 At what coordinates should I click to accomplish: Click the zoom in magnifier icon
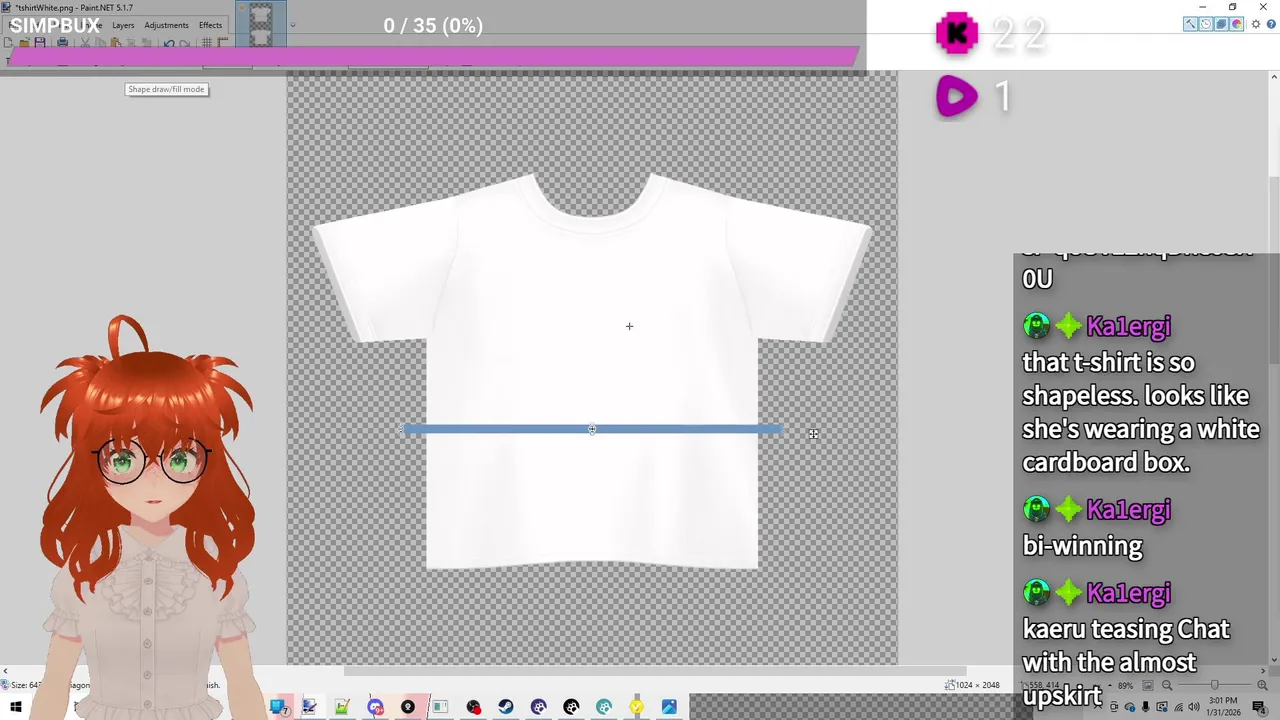coord(1262,685)
